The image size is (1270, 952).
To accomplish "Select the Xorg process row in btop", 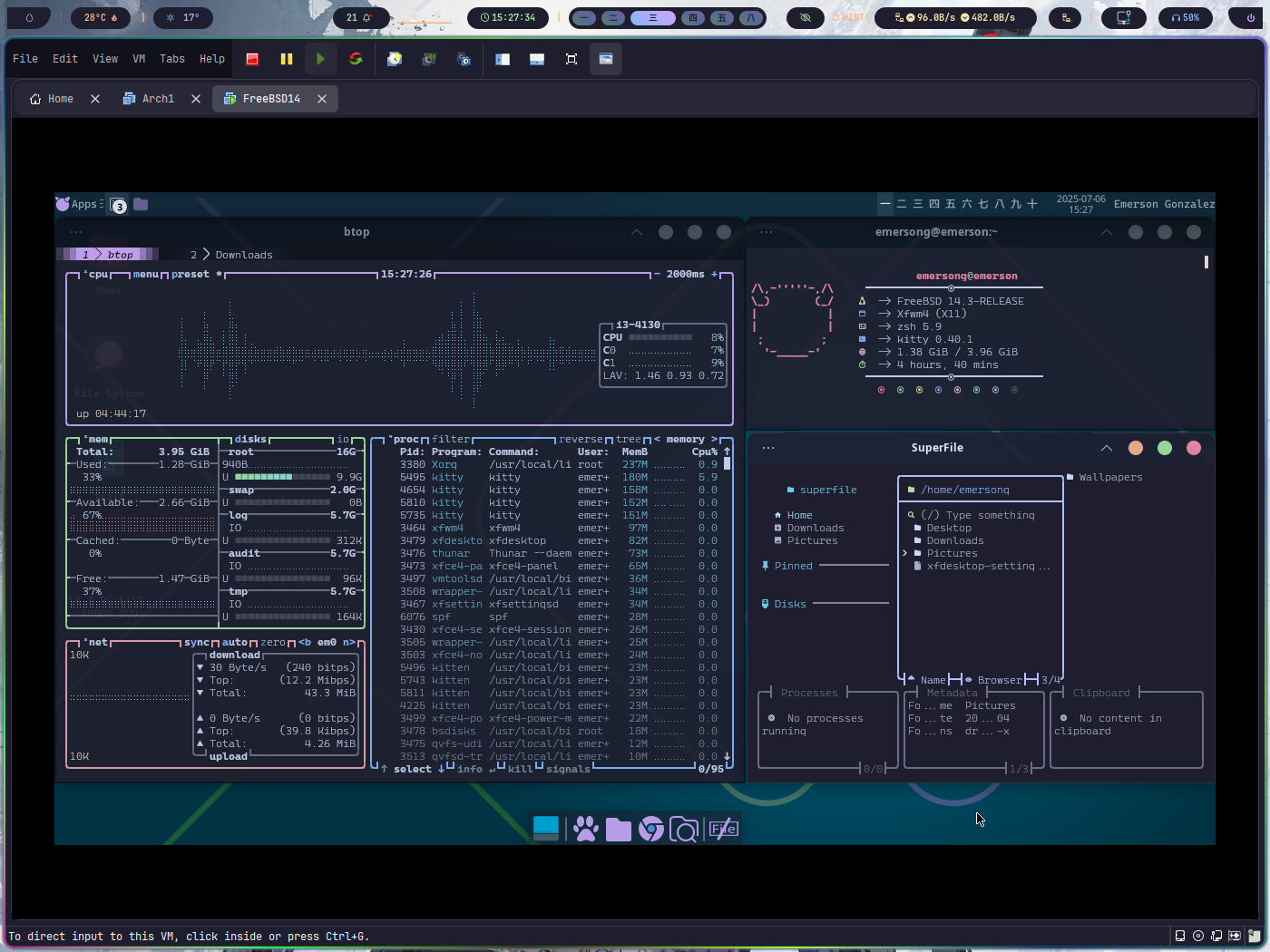I will pos(558,464).
